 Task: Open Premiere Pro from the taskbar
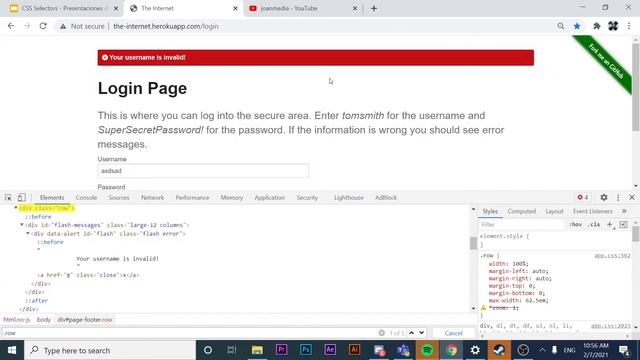[x=281, y=350]
